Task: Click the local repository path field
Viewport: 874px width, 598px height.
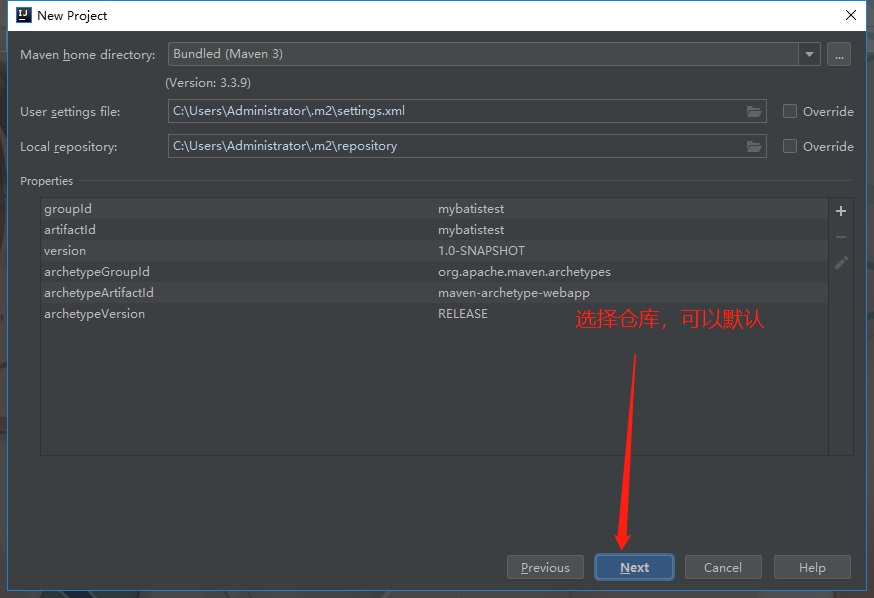Action: click(x=467, y=146)
